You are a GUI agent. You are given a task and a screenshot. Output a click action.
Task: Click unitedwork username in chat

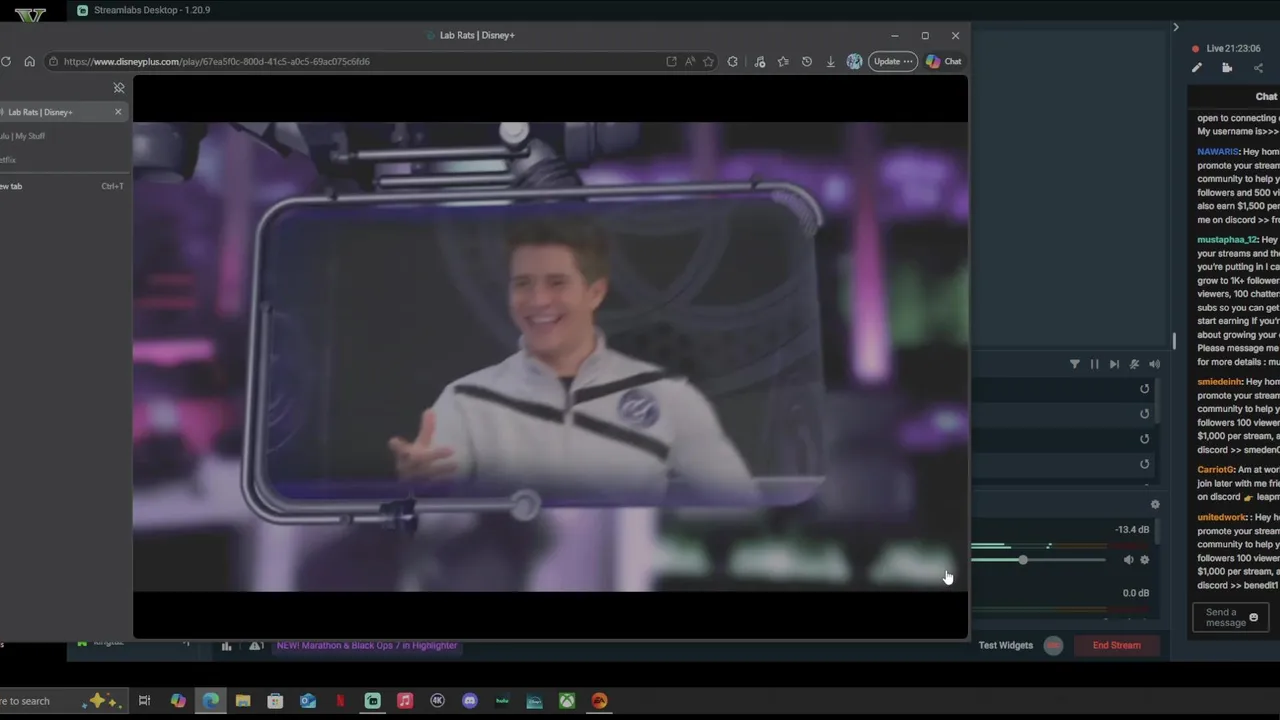click(x=1222, y=518)
